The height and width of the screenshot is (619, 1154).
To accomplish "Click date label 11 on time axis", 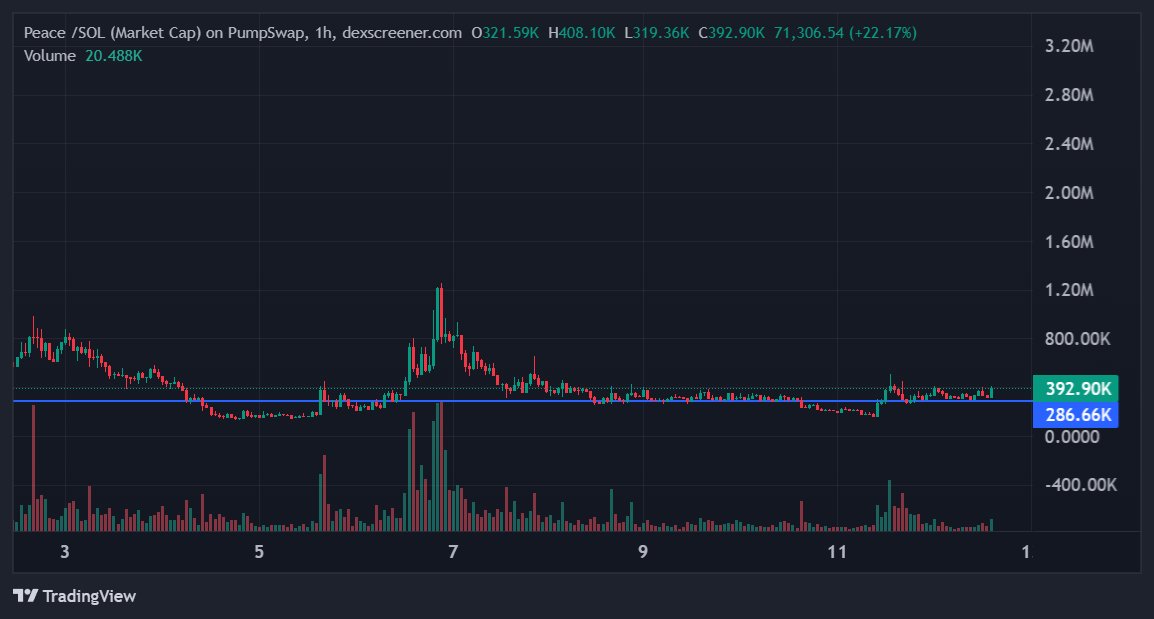I will tap(837, 552).
